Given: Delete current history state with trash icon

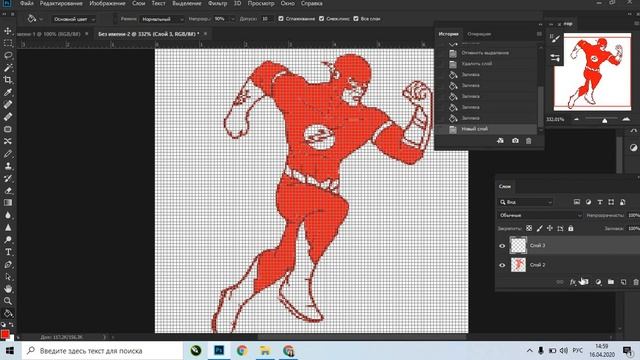Looking at the screenshot, I should point(529,141).
